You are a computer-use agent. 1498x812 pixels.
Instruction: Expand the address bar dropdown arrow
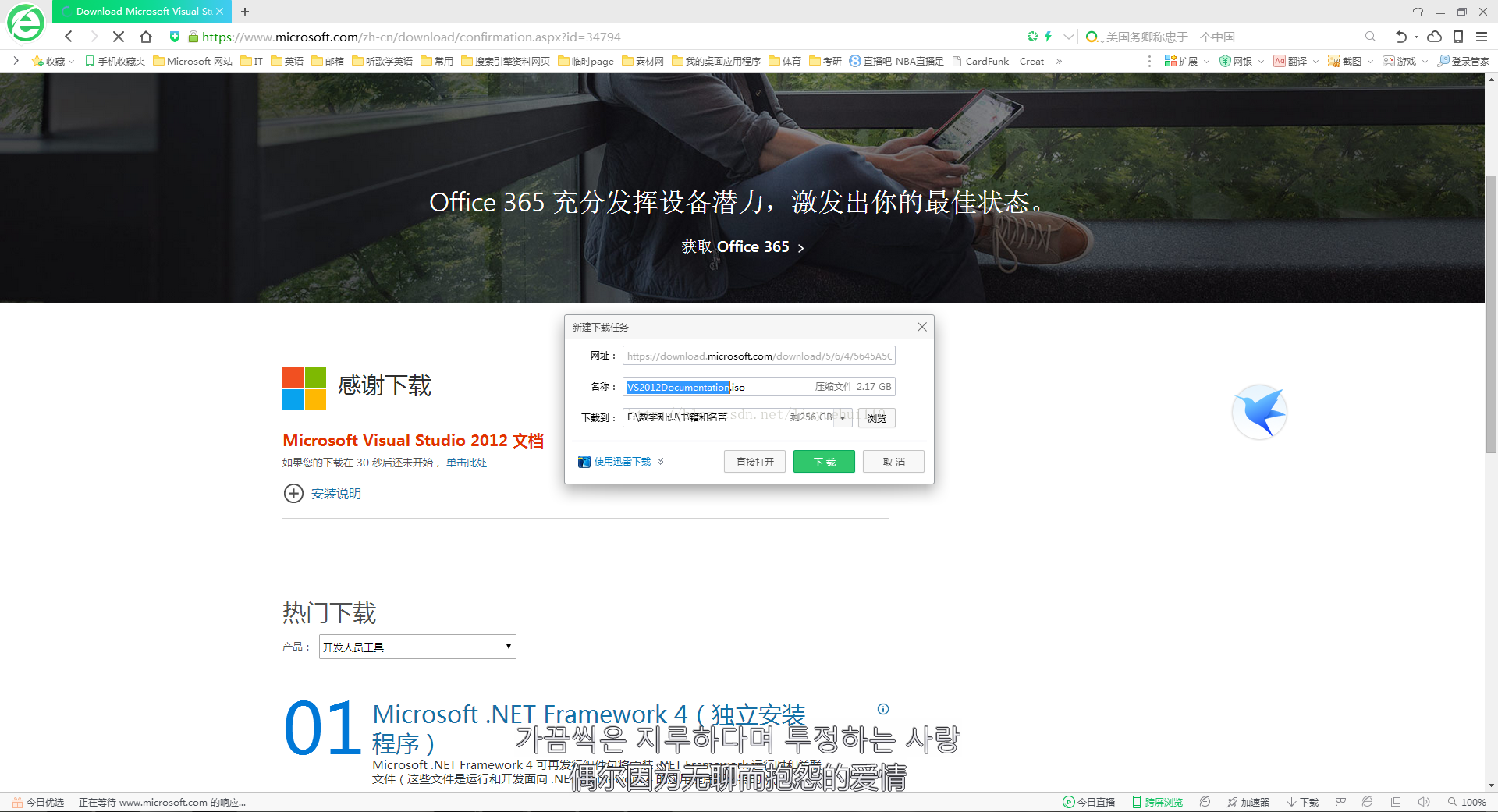tap(1069, 37)
